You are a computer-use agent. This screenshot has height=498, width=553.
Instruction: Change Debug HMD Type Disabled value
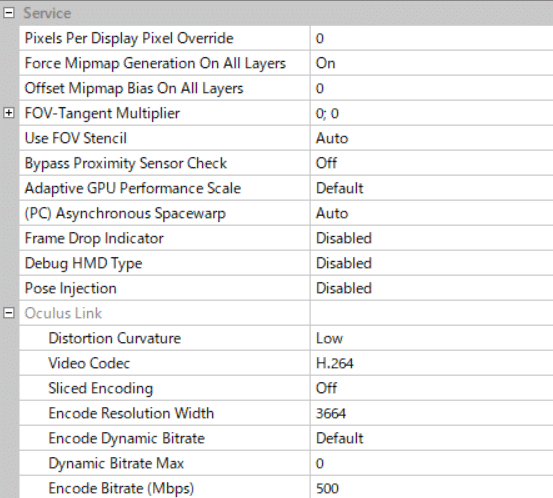click(x=432, y=263)
